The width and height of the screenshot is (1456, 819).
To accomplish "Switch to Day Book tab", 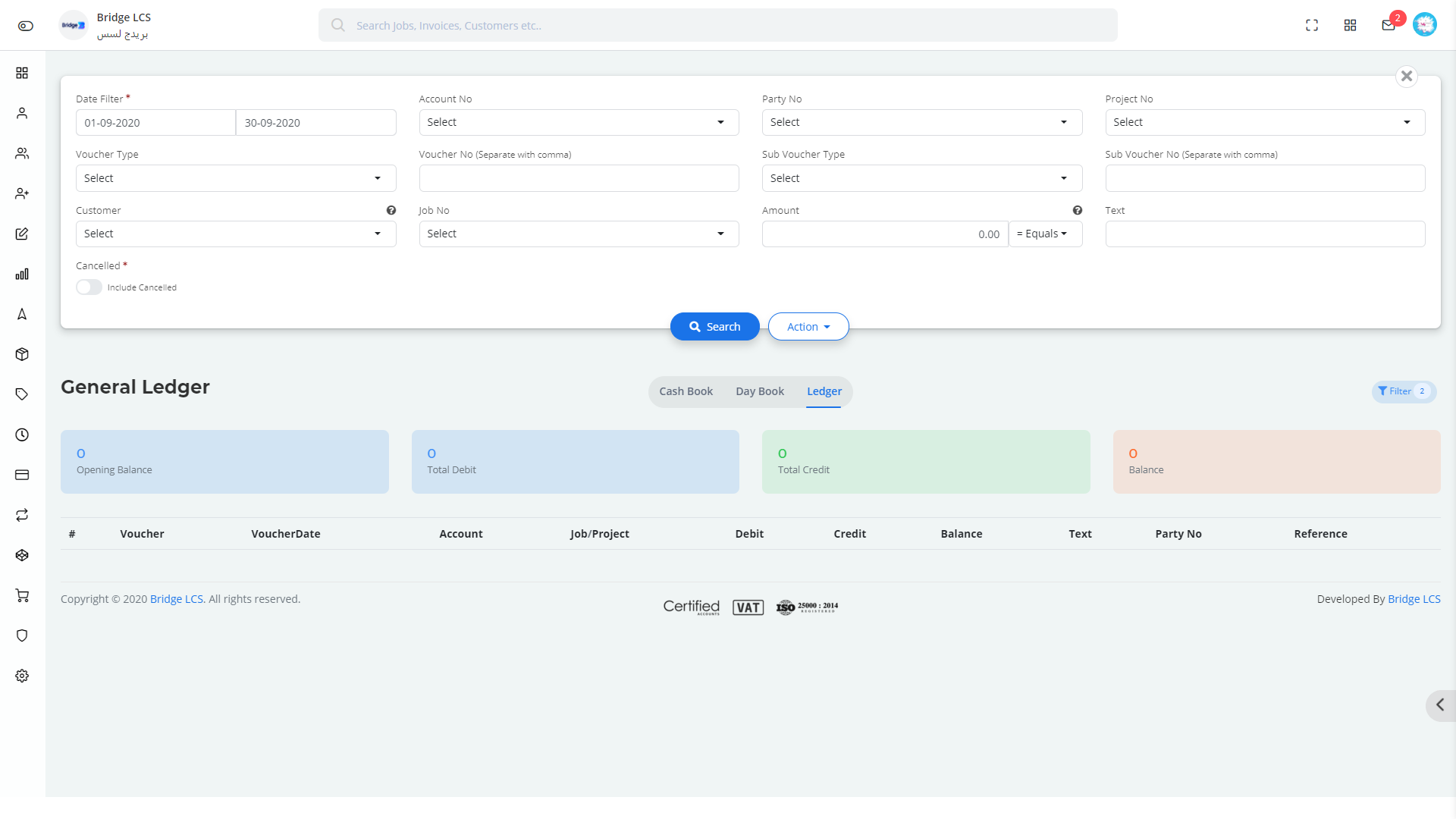I will coord(760,391).
